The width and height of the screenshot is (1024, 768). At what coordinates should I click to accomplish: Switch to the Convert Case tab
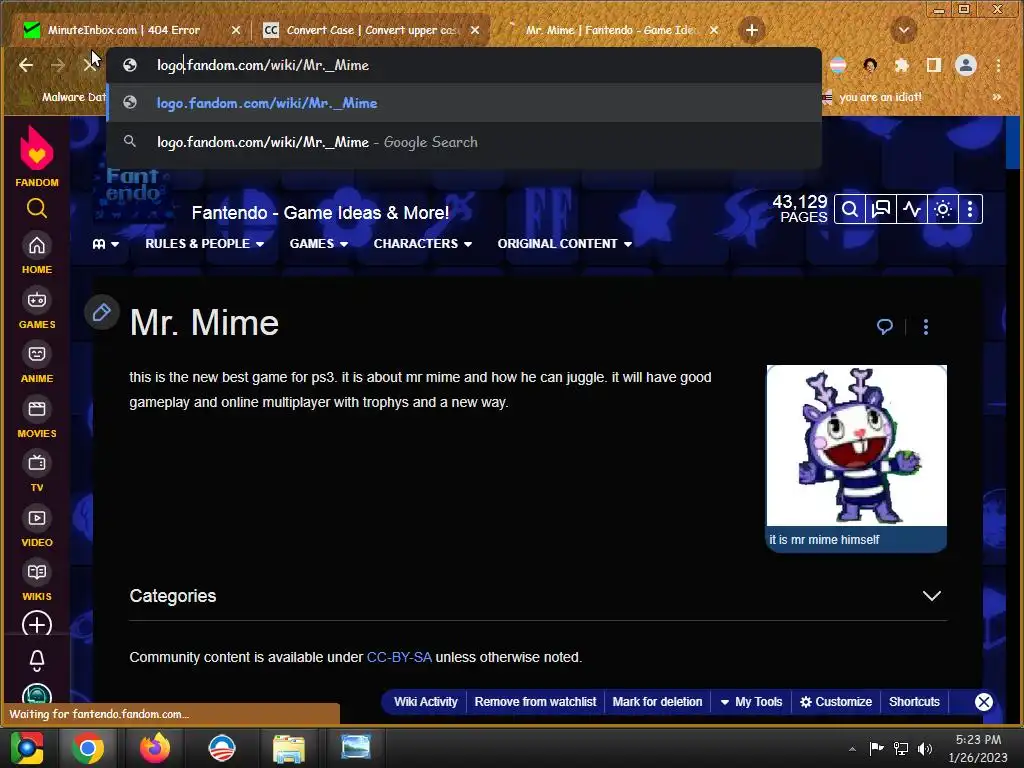point(372,30)
